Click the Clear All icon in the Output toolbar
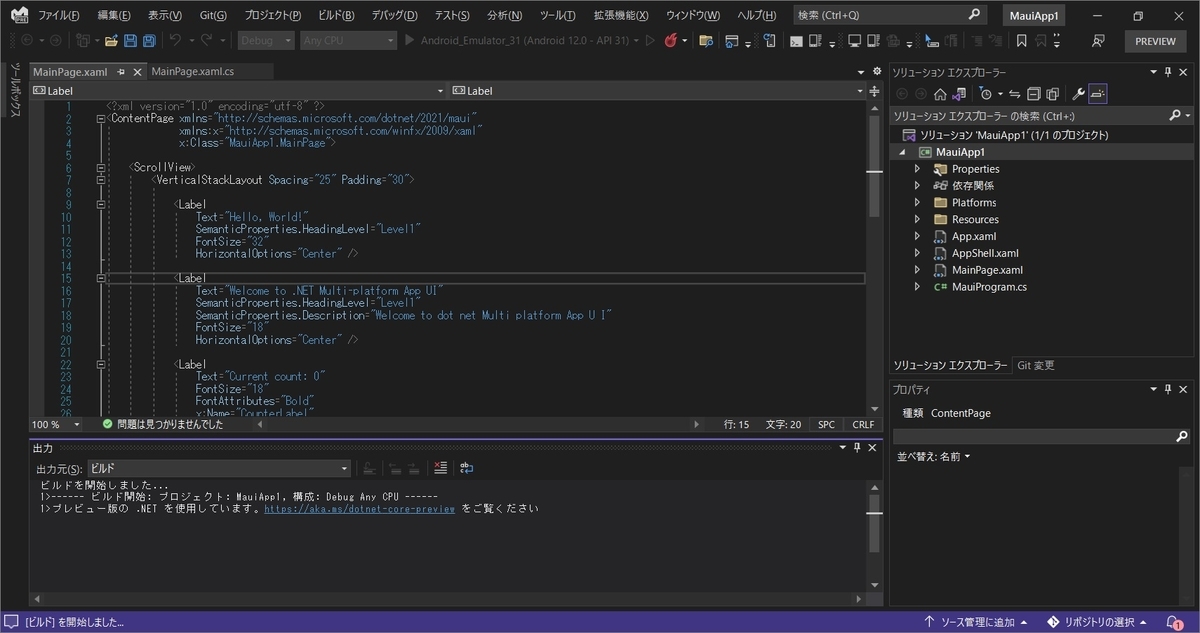The height and width of the screenshot is (633, 1200). coord(441,468)
